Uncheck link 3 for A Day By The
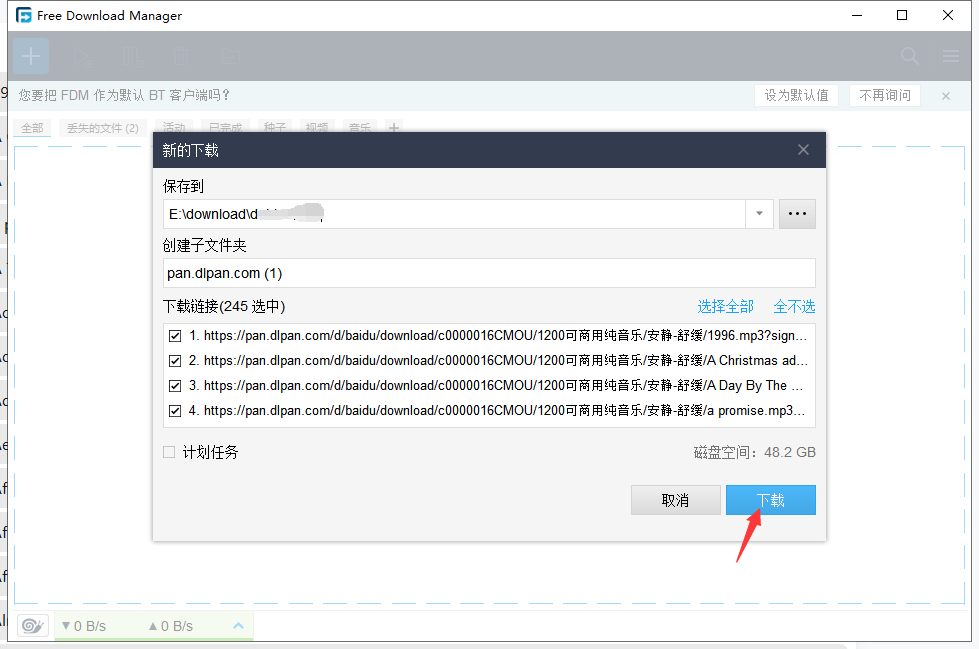Image resolution: width=979 pixels, height=649 pixels. (175, 386)
